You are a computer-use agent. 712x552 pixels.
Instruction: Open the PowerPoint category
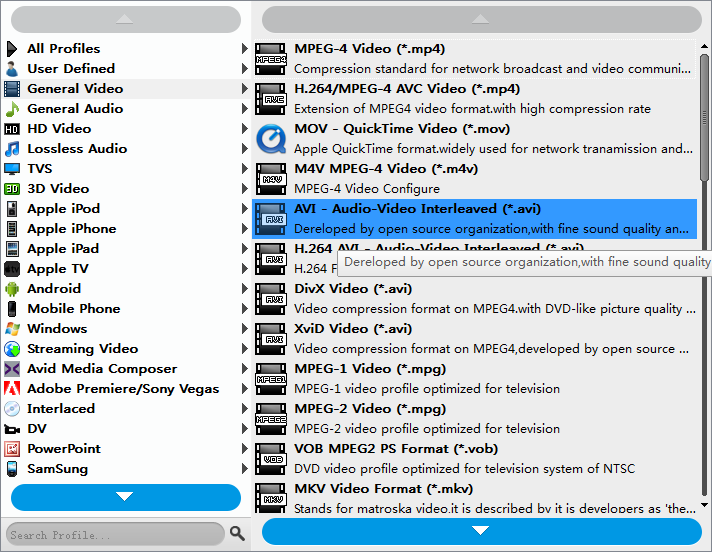(x=126, y=448)
